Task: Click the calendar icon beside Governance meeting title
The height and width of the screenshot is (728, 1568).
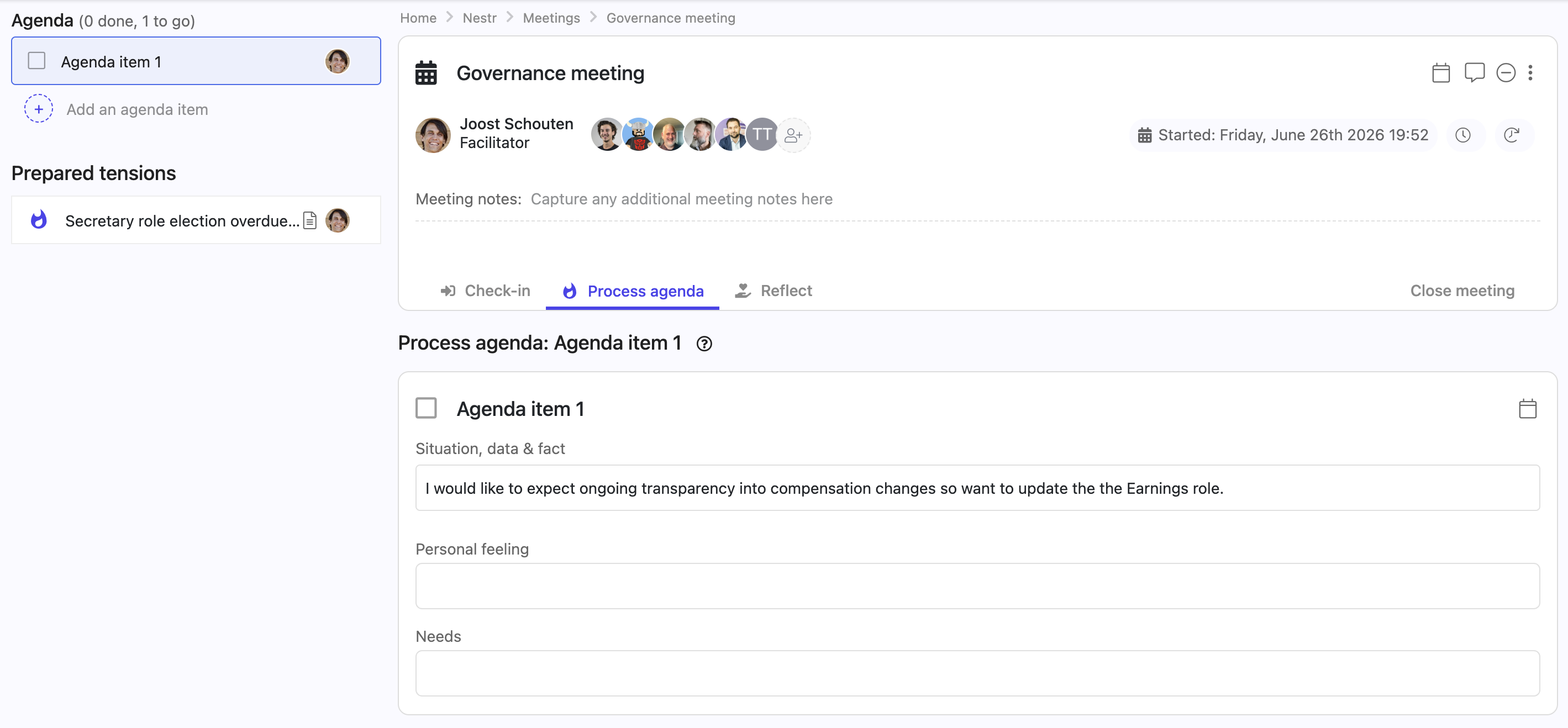Action: point(426,73)
